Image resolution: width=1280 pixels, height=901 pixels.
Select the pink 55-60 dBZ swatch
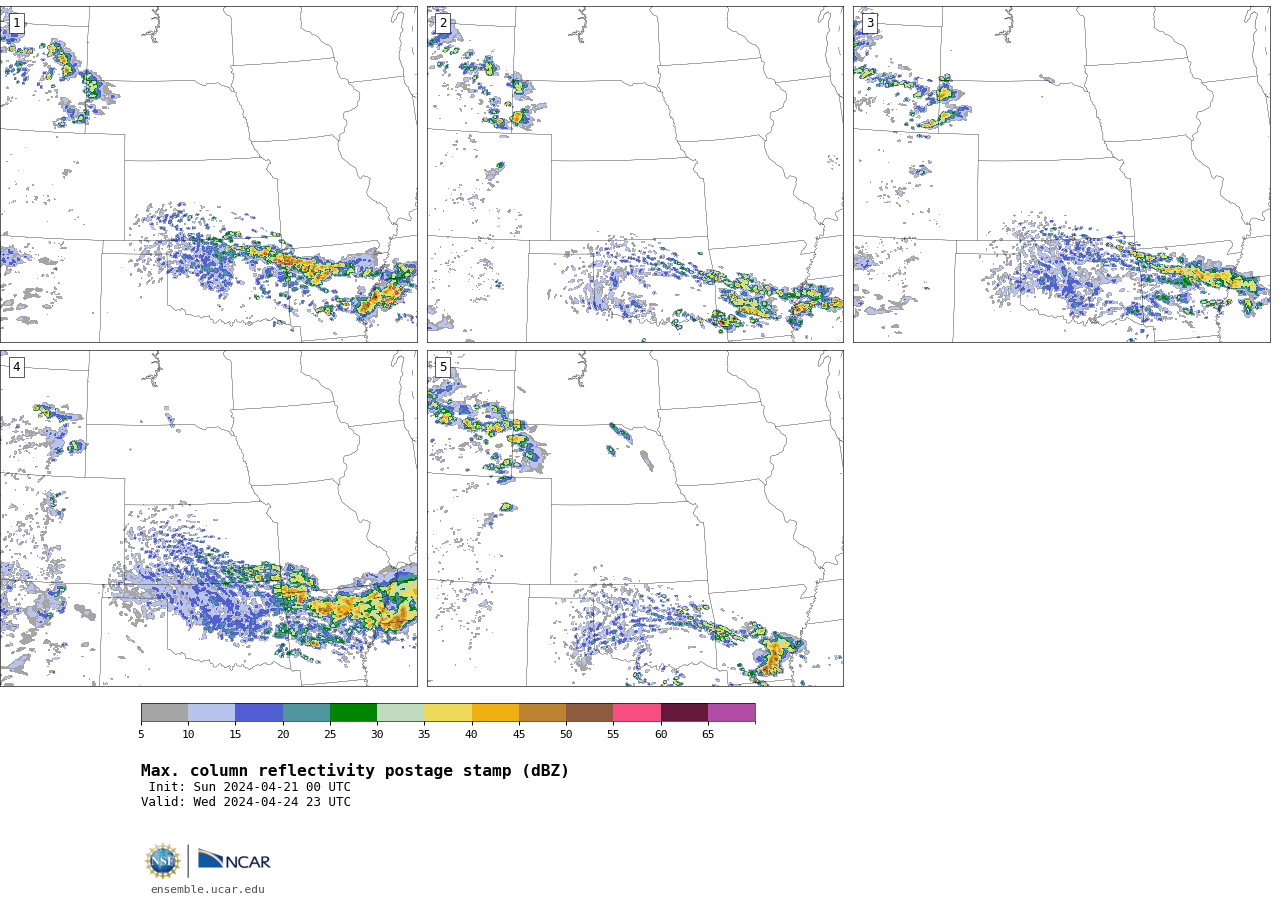[x=637, y=712]
